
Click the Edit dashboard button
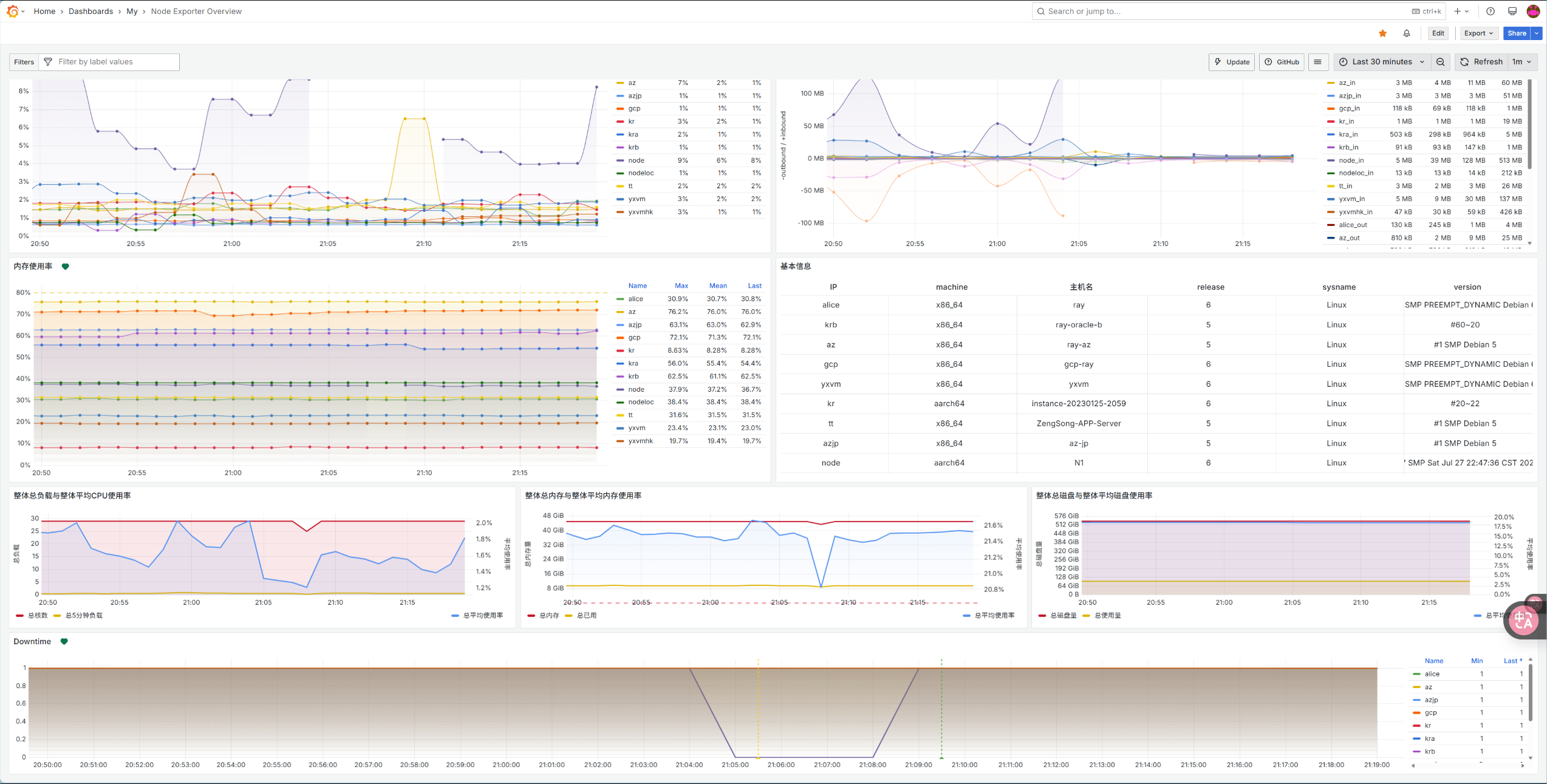point(1438,33)
